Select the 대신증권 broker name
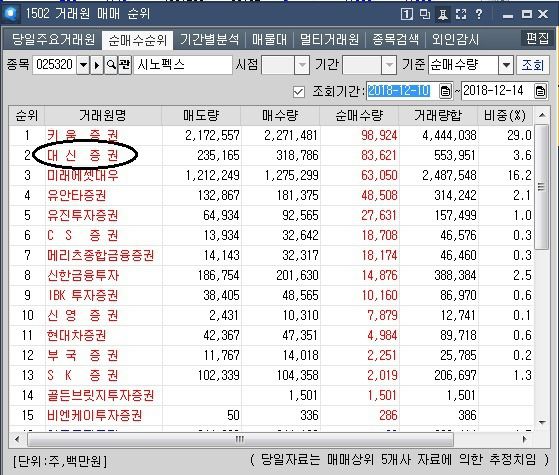The image size is (559, 475). pos(83,155)
